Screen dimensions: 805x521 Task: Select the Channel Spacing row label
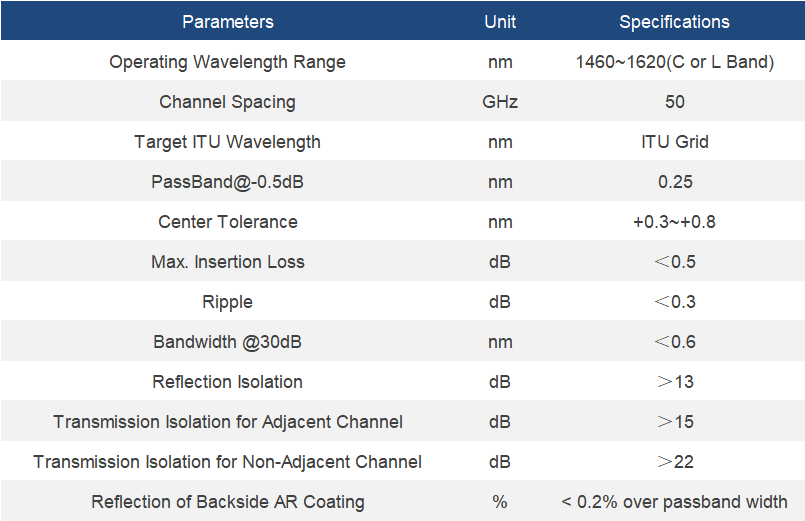[x=227, y=102]
